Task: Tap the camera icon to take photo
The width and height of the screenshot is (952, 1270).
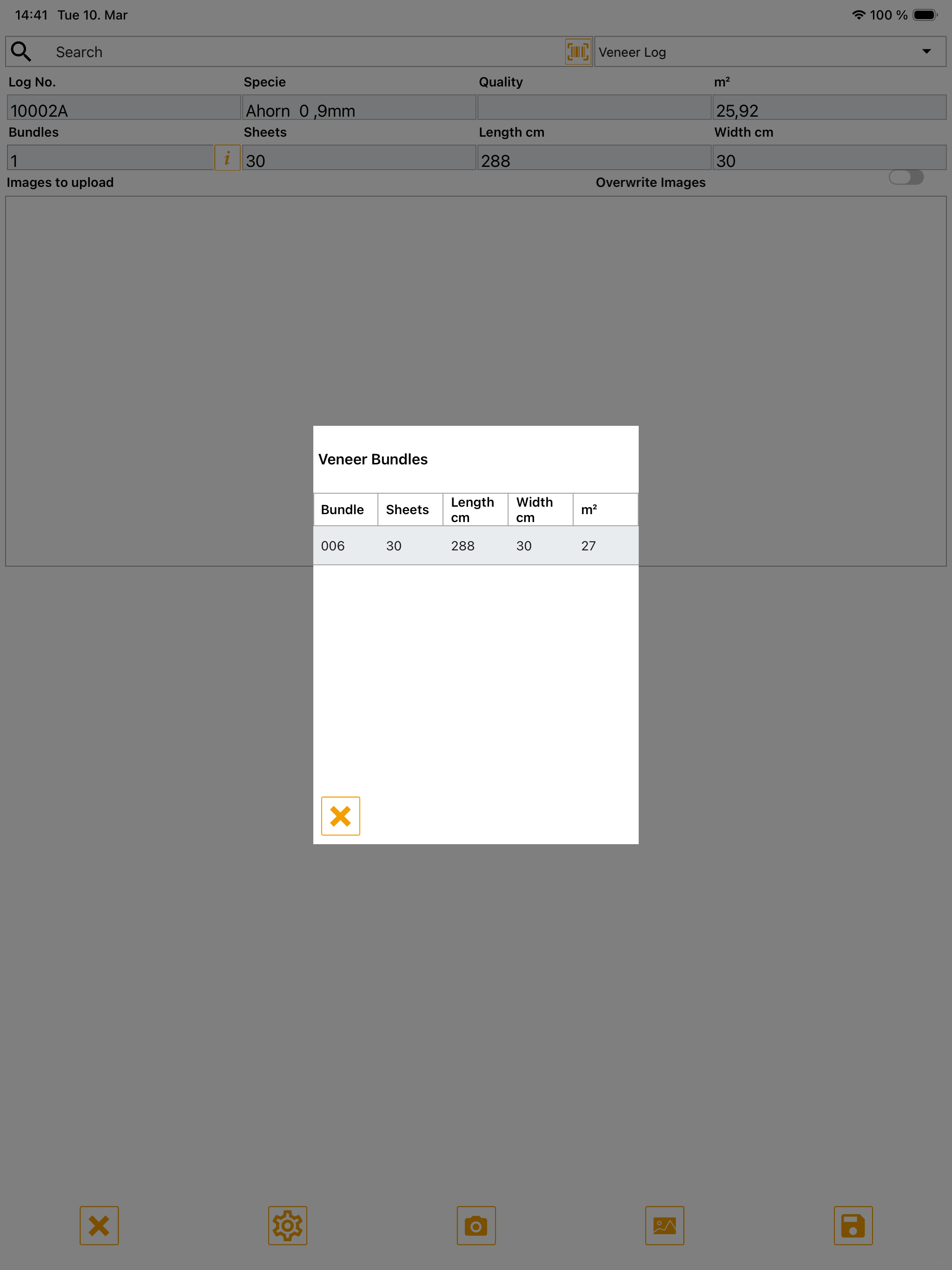Action: point(476,1225)
